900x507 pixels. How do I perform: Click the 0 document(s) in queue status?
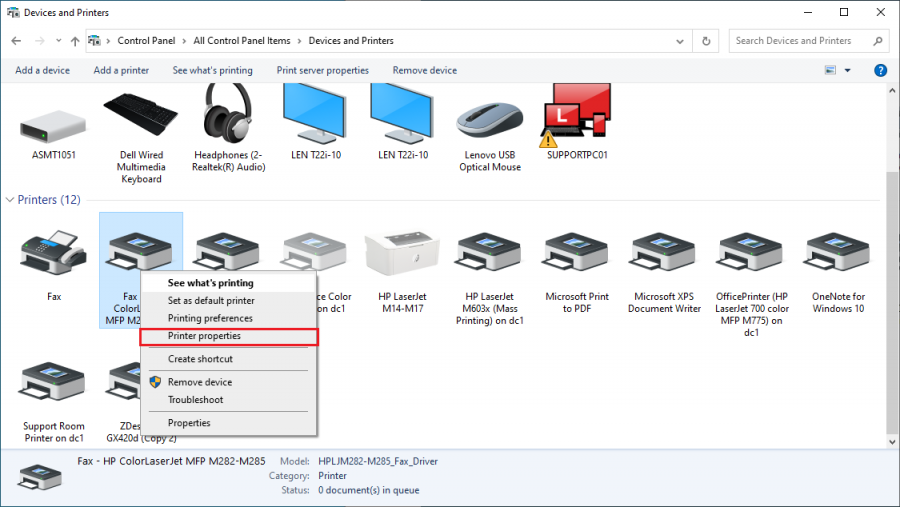368,490
